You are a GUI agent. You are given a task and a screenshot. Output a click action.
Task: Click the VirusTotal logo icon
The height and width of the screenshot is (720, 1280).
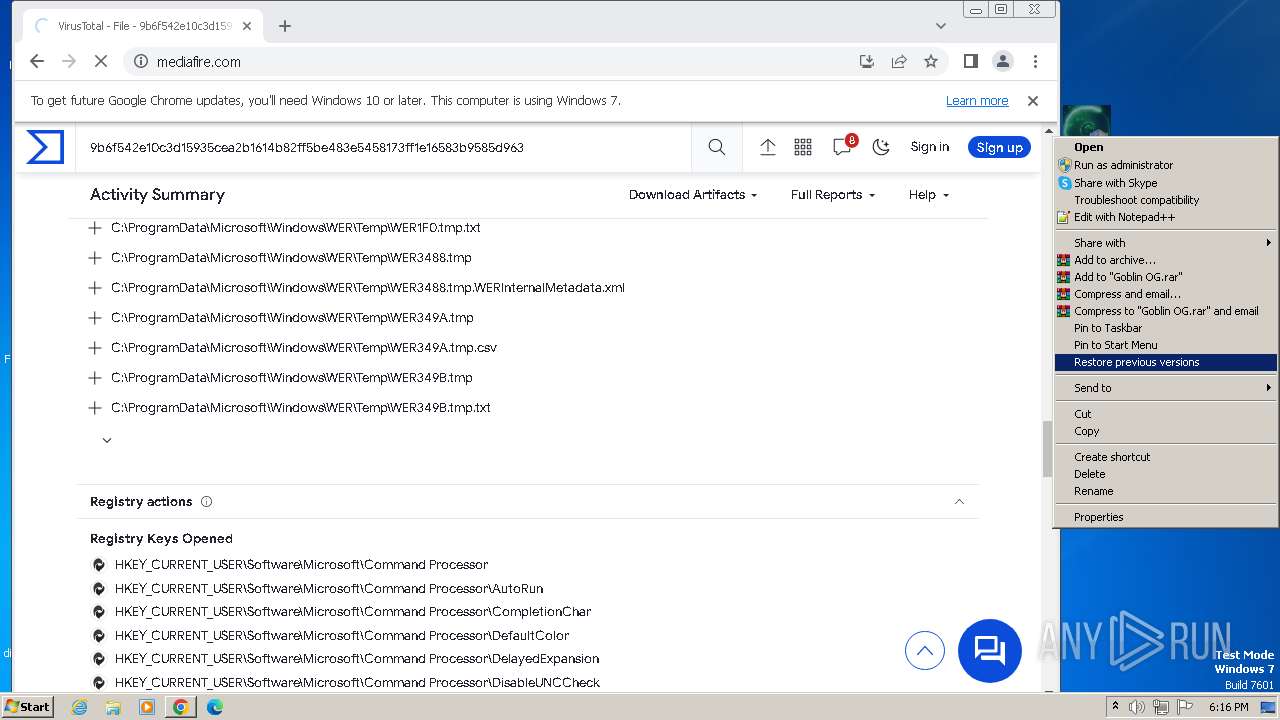click(x=45, y=147)
